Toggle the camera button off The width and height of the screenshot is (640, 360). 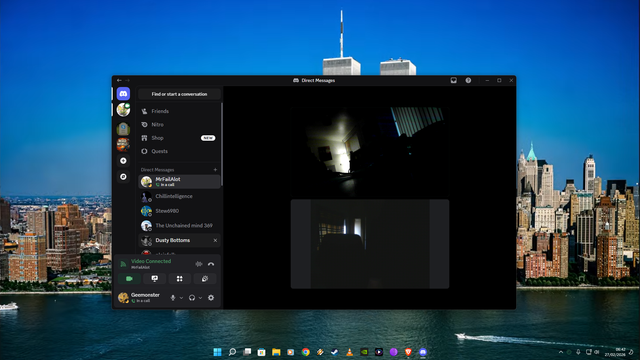[129, 279]
